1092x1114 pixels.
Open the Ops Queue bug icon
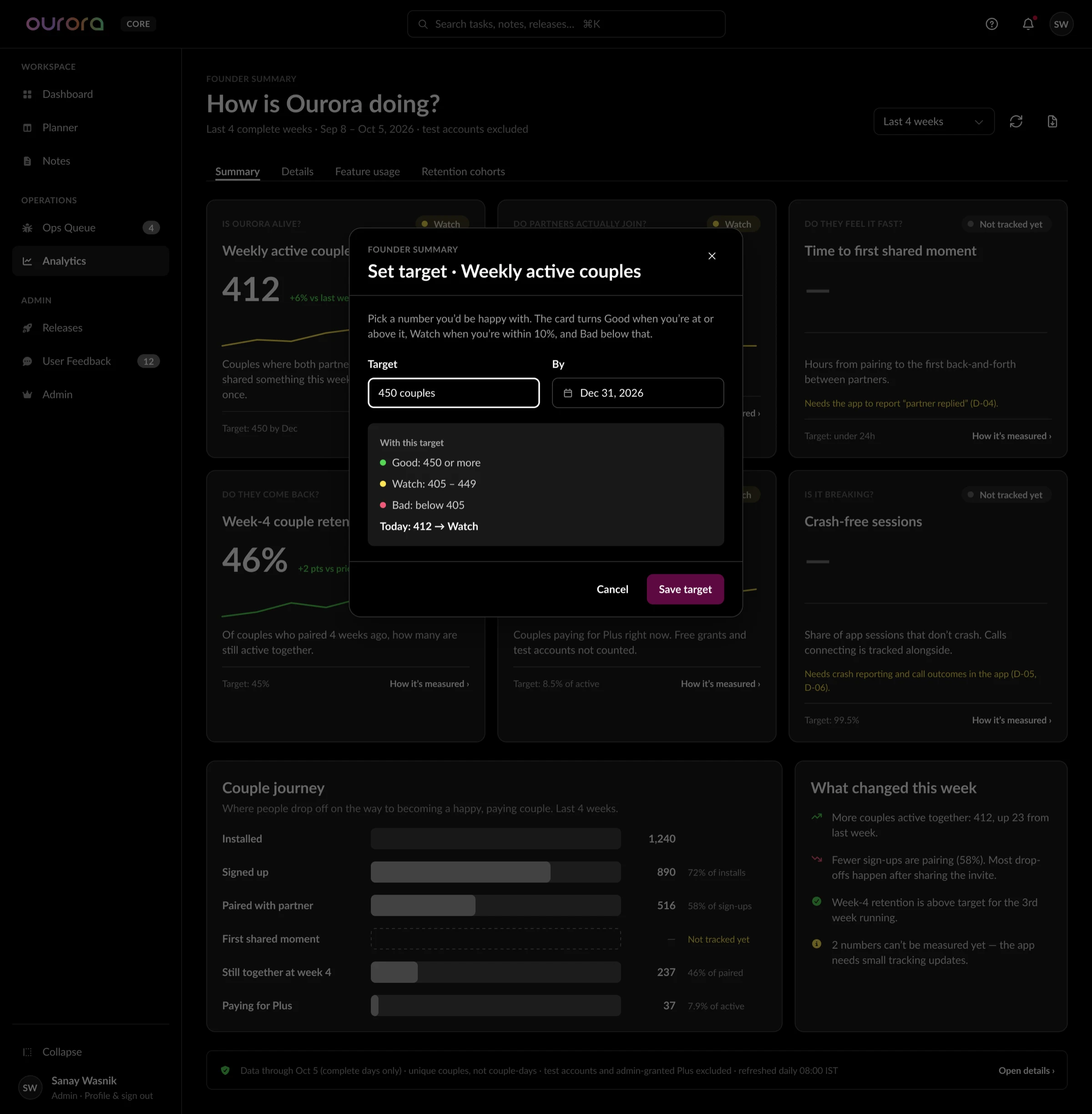(27, 228)
